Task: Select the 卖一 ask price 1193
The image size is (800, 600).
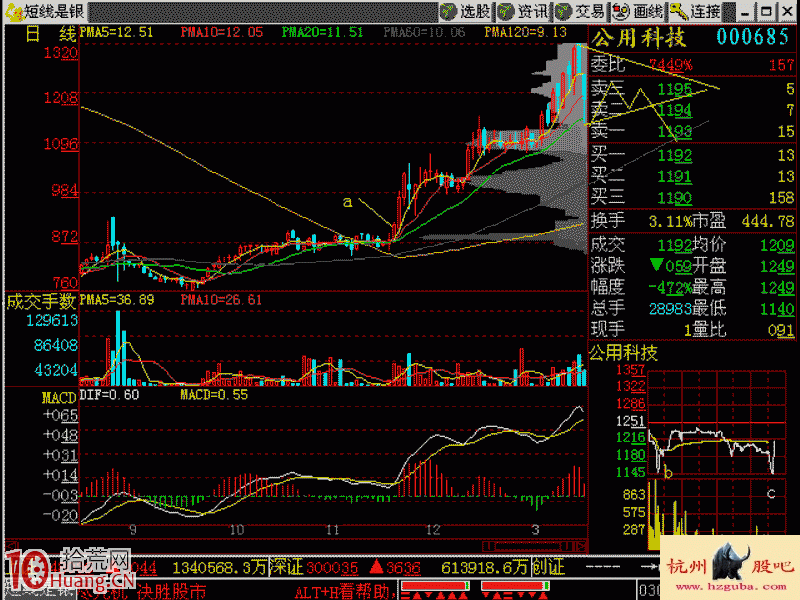Action: tap(674, 131)
